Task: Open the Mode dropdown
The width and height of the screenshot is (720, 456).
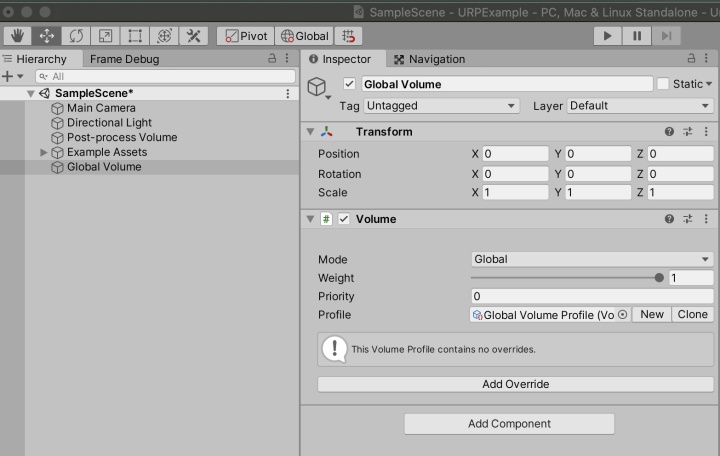Action: click(x=592, y=259)
